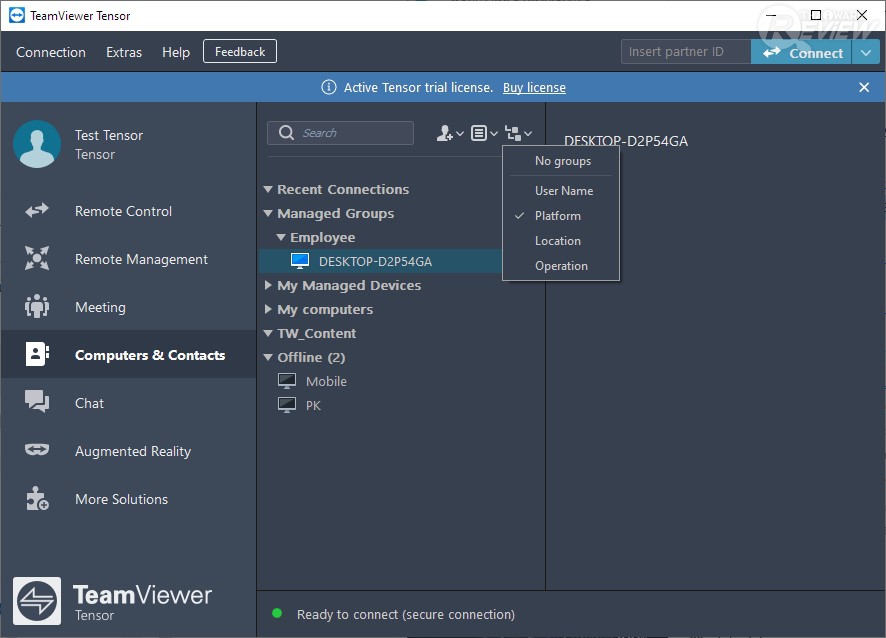Select User Name grouping option
Screen dimensions: 886x638
pos(563,191)
